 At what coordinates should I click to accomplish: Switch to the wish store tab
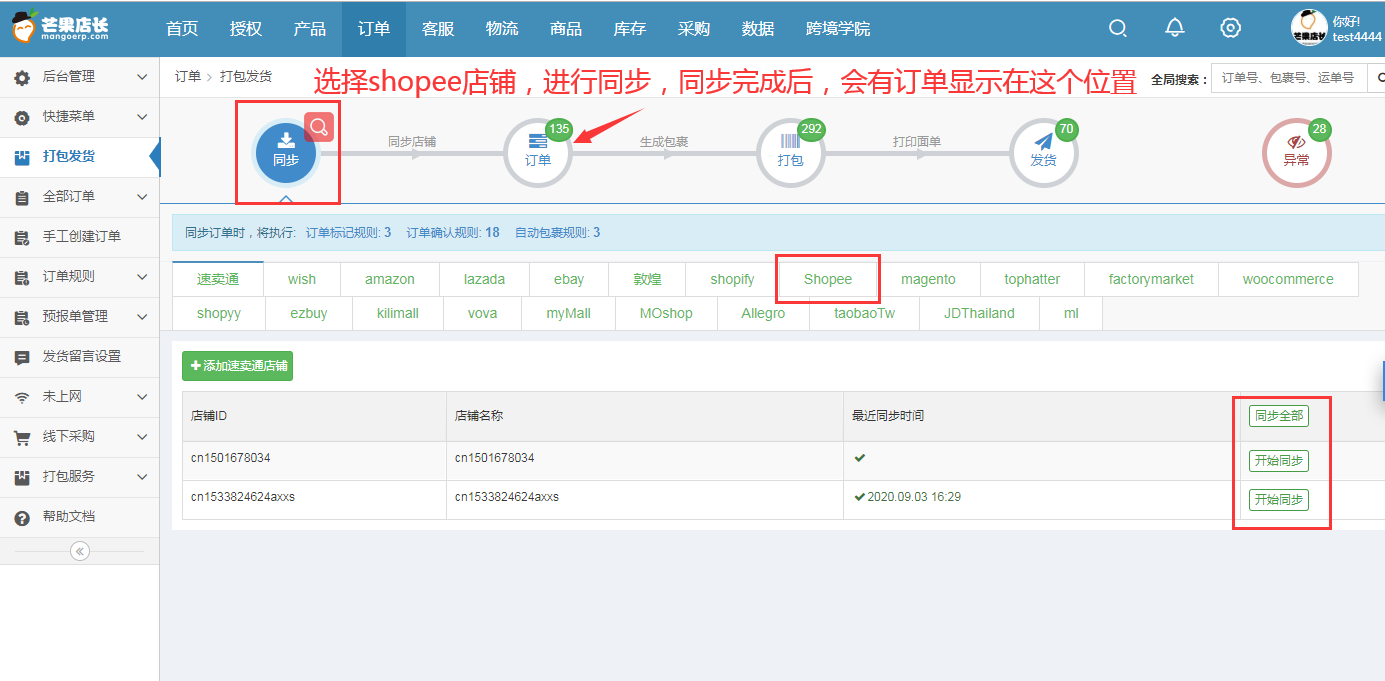(x=302, y=279)
